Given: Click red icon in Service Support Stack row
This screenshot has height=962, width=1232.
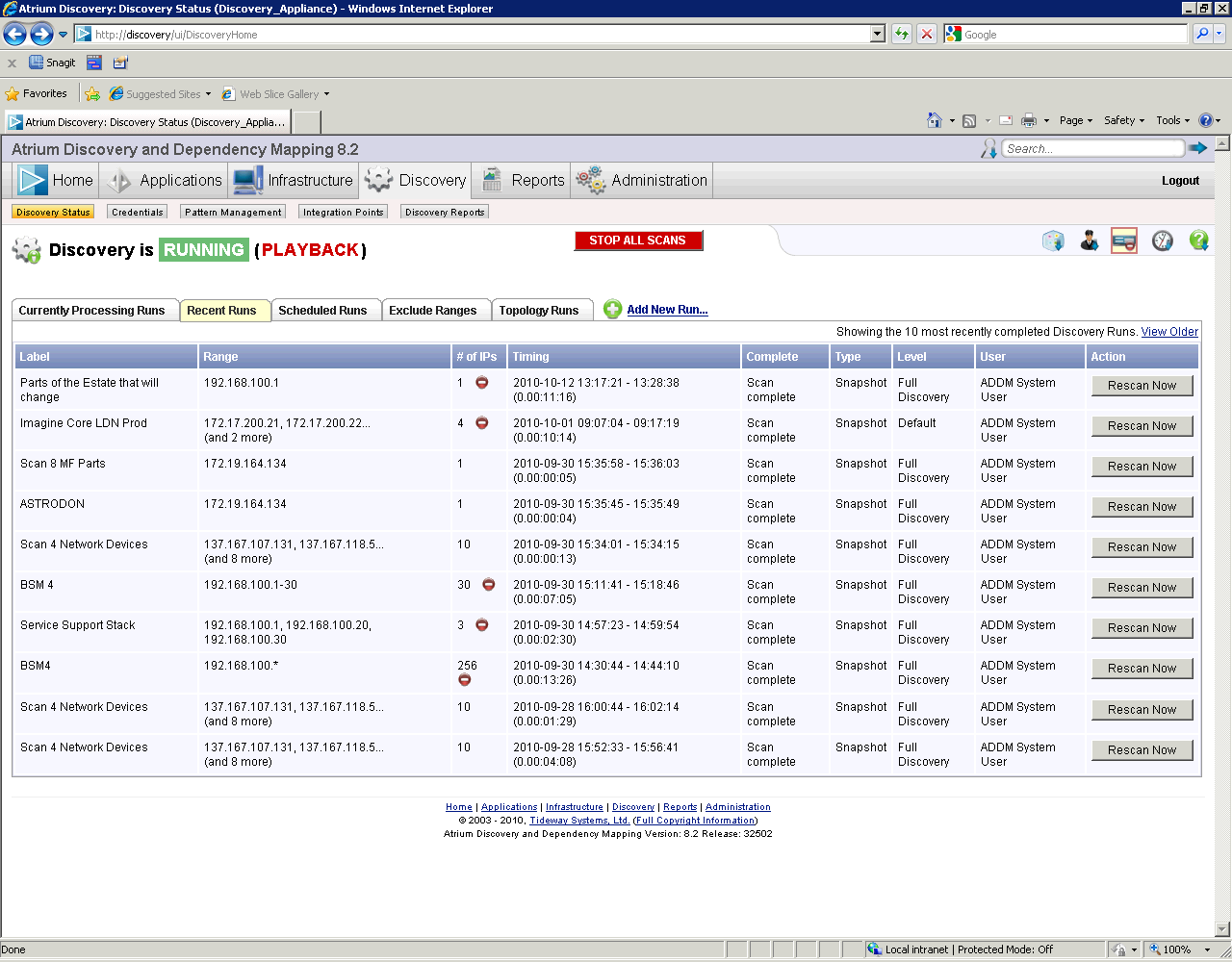Looking at the screenshot, I should (482, 625).
